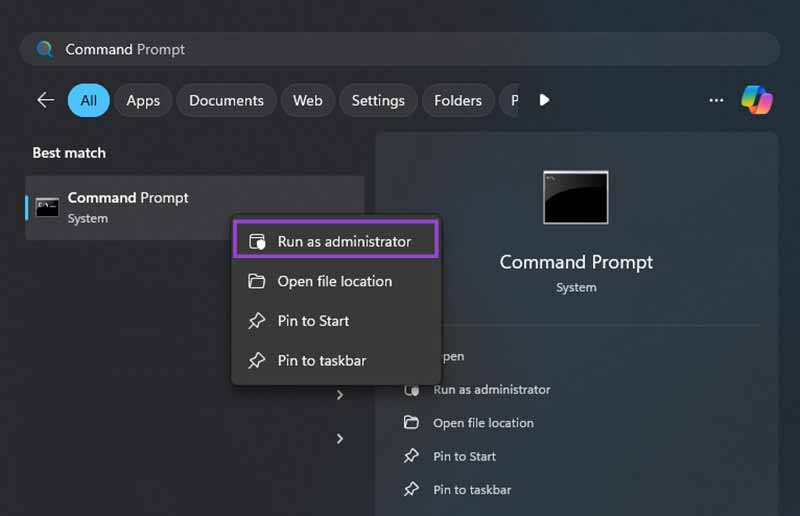Switch to the Web filter tab
The width and height of the screenshot is (800, 516).
(x=308, y=100)
